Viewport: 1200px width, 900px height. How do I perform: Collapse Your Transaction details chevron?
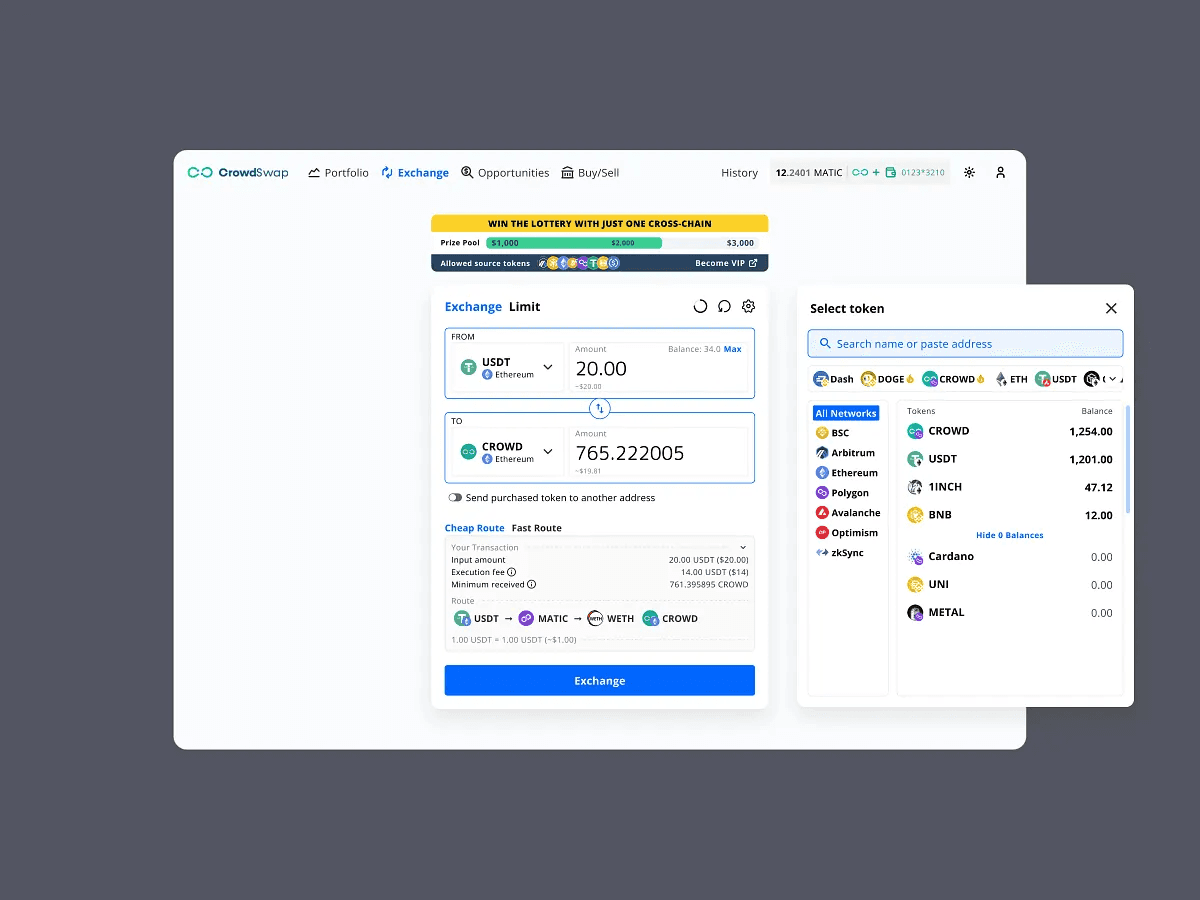744,548
